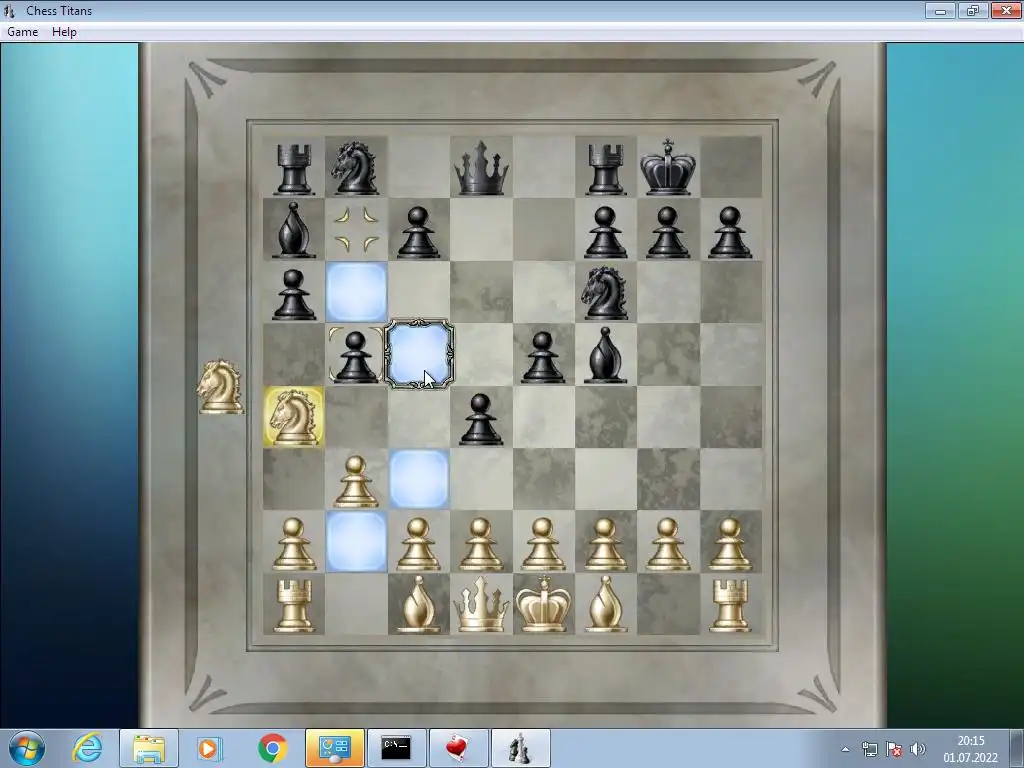Select the white king
The width and height of the screenshot is (1024, 768).
(543, 603)
